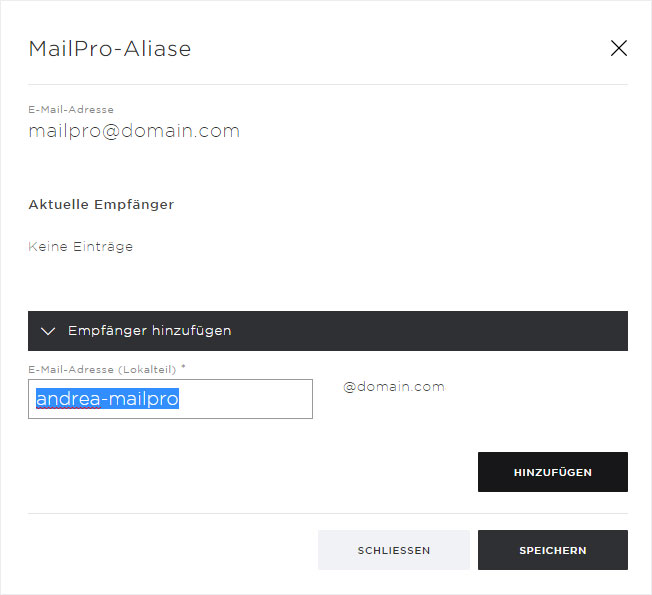Click the Aktuelle Empfänger heading
The image size is (652, 595).
point(101,205)
